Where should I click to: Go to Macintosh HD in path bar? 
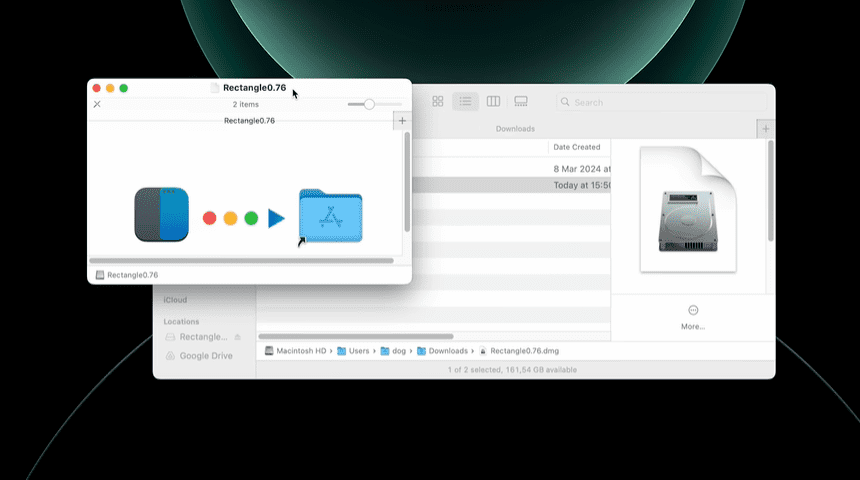pos(295,351)
